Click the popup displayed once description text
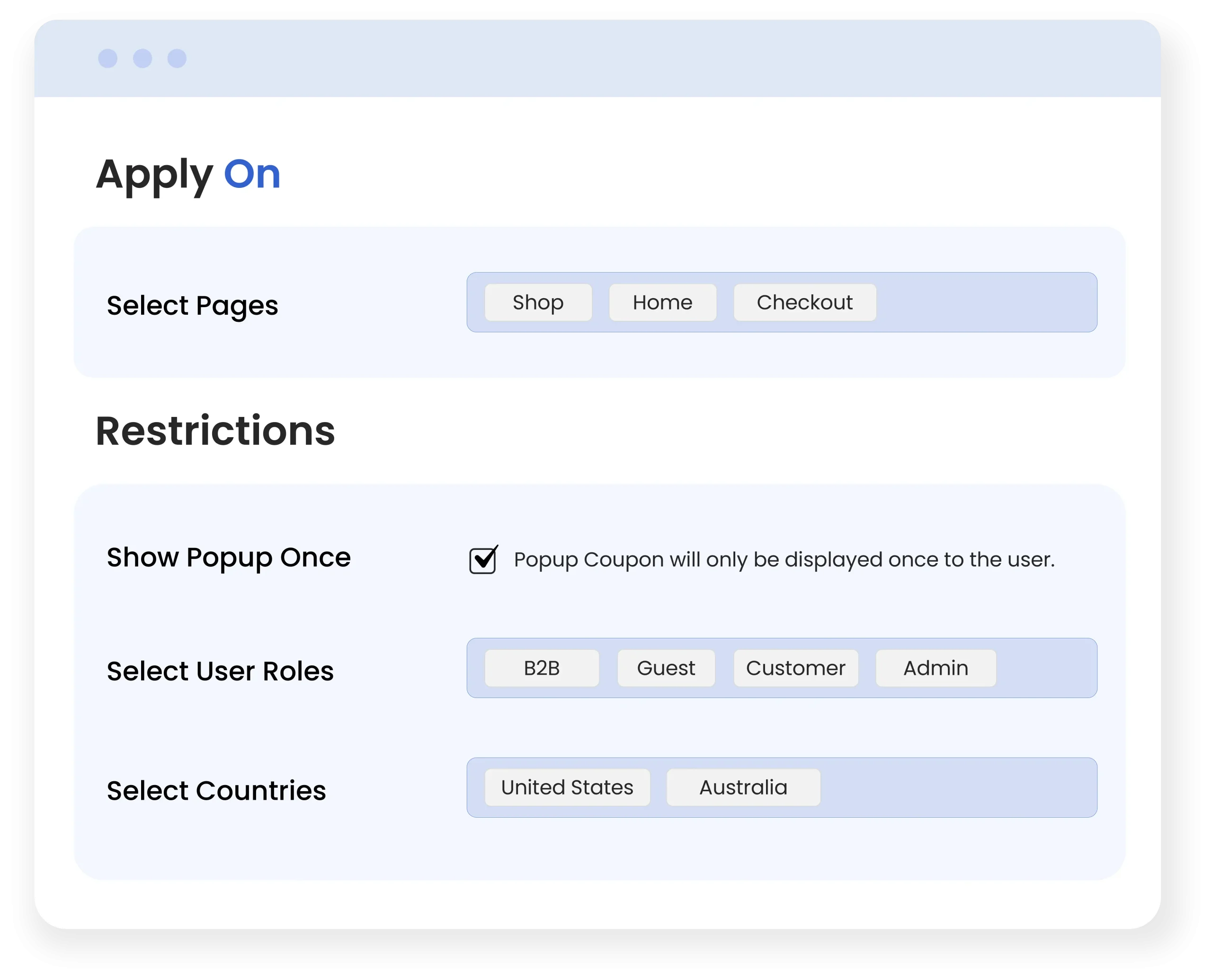 pyautogui.click(x=784, y=560)
